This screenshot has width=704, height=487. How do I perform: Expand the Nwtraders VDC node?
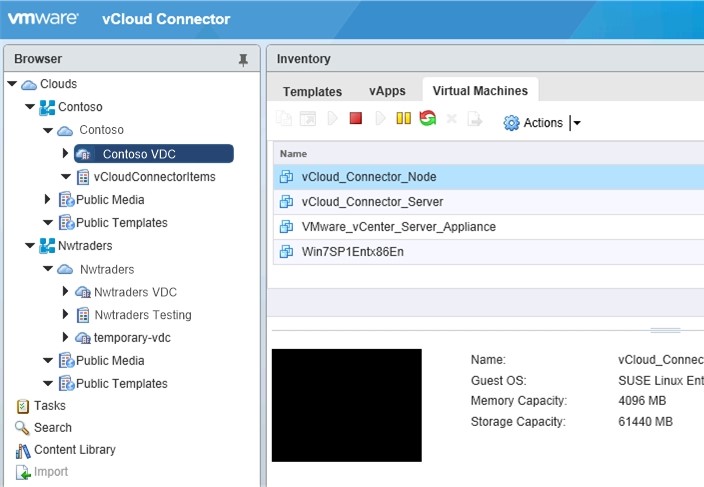(66, 291)
